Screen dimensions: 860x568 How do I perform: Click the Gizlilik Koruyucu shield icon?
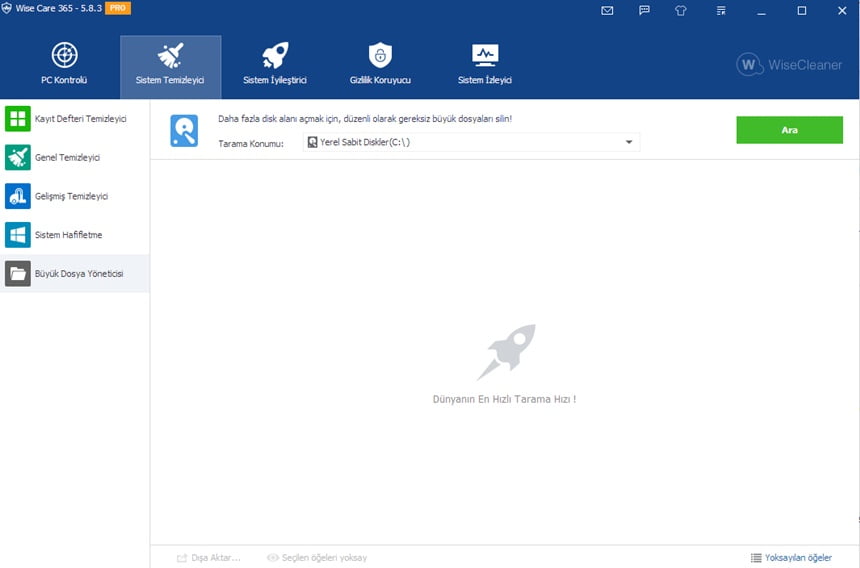[x=380, y=55]
